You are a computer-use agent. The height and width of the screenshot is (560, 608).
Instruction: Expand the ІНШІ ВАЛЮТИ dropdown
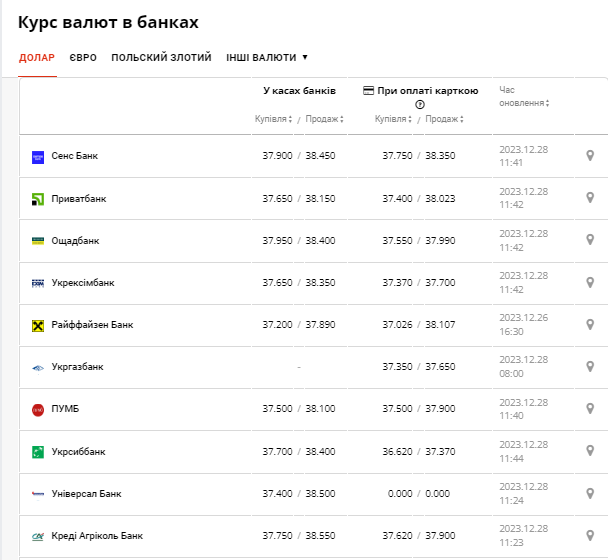click(266, 58)
